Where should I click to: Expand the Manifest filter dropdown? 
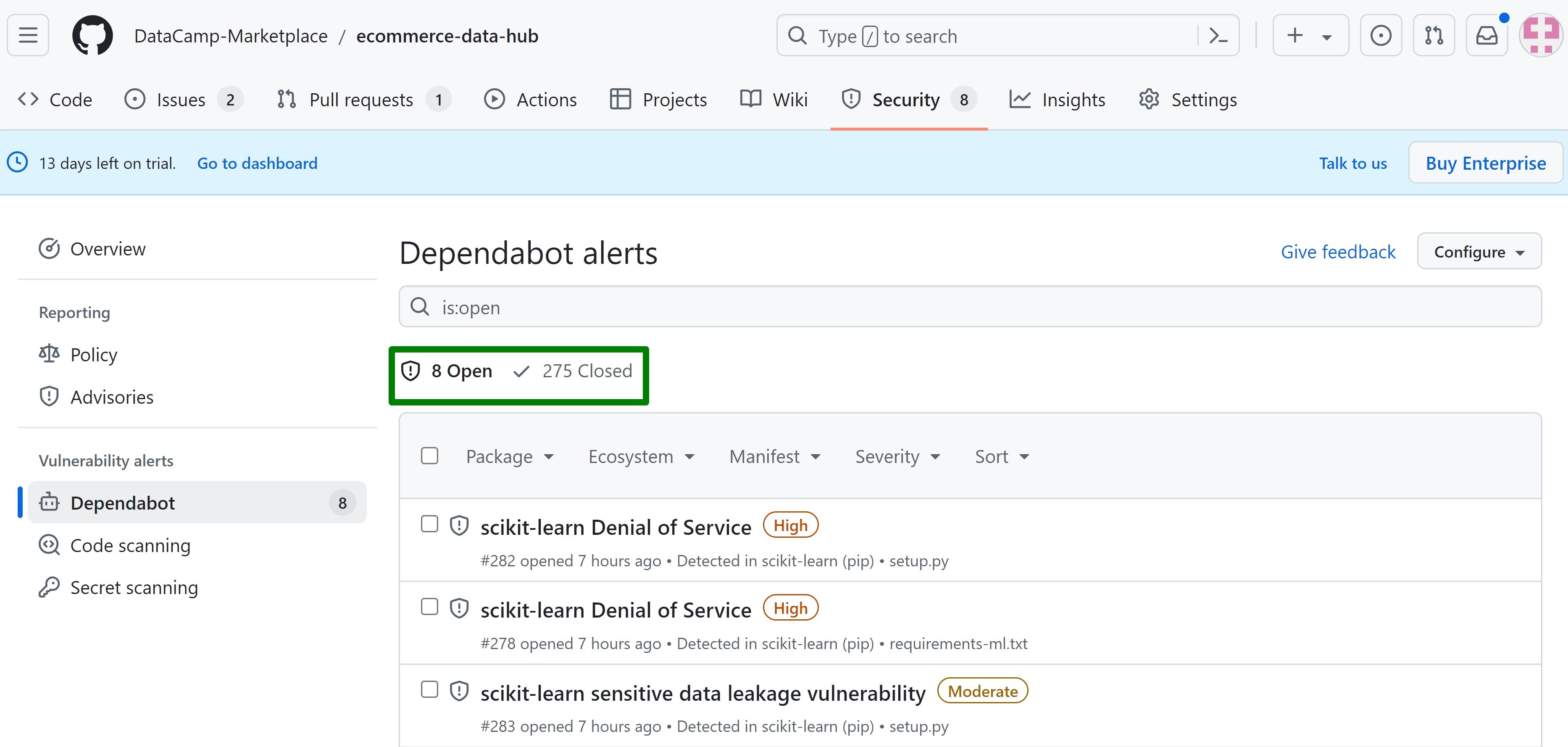pos(775,457)
